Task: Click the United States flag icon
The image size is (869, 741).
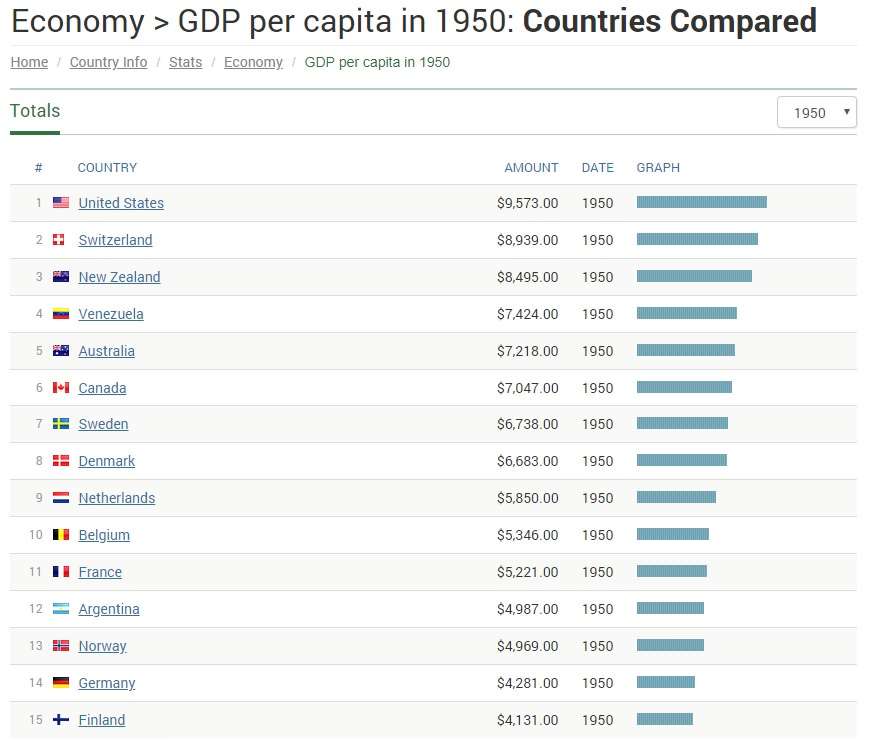Action: tap(61, 203)
